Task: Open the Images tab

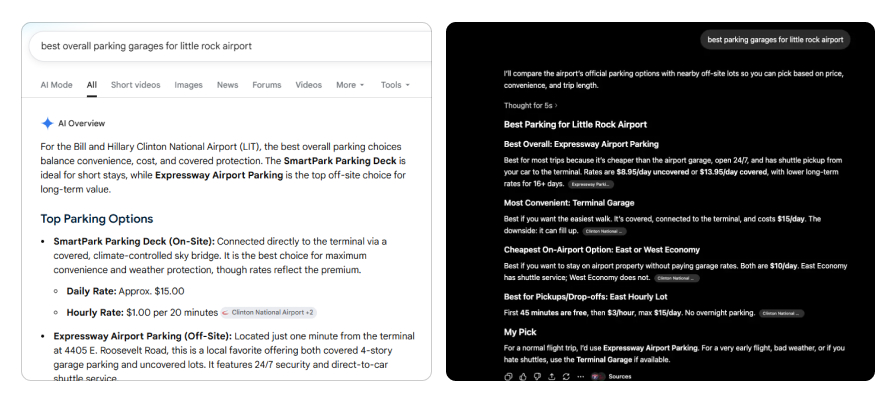Action: click(189, 85)
